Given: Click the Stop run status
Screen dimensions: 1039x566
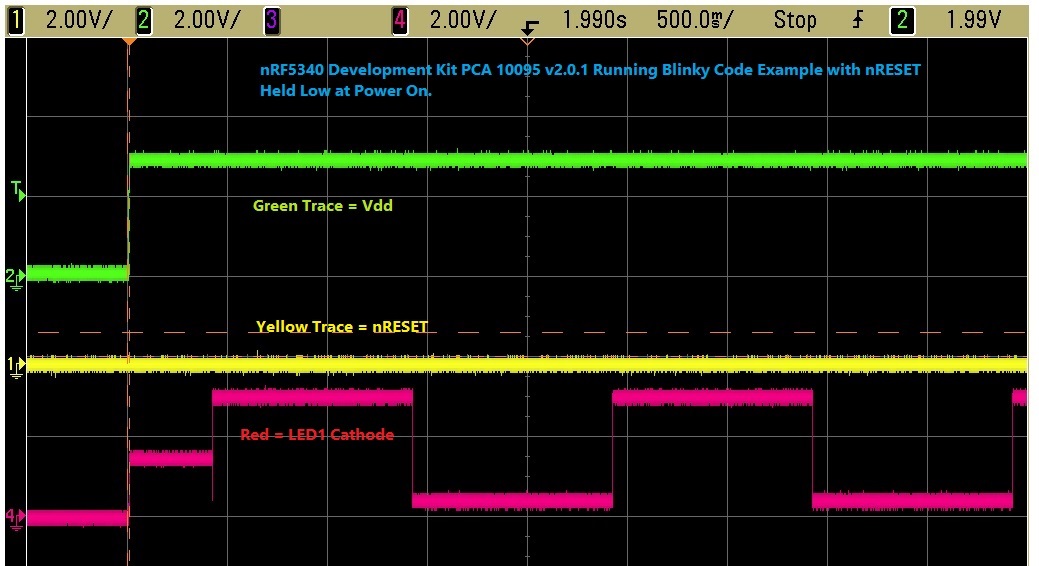Looking at the screenshot, I should (x=794, y=21).
